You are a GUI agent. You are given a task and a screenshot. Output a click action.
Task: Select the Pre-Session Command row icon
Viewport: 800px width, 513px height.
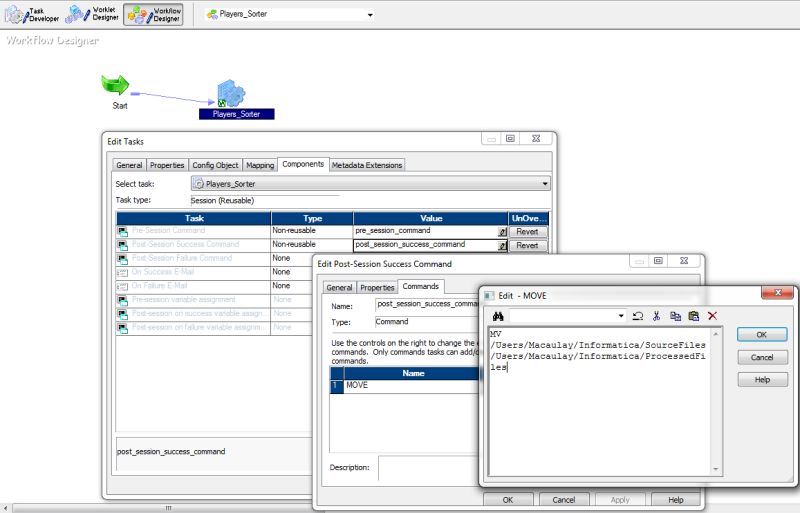click(122, 232)
